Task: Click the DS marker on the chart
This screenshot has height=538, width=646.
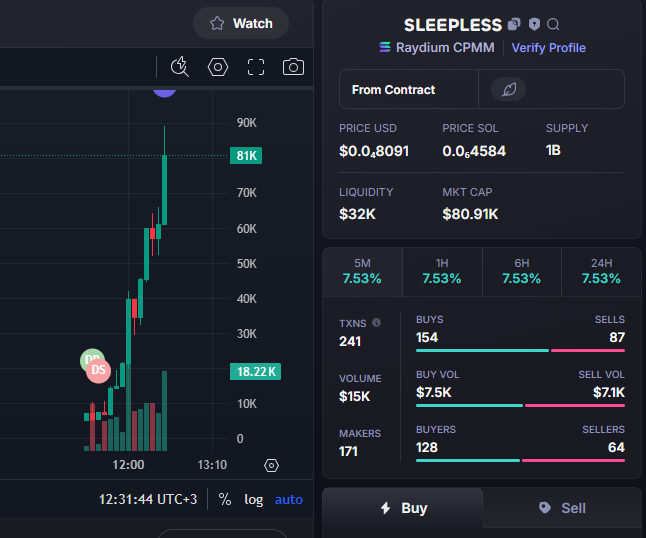Action: pos(98,370)
